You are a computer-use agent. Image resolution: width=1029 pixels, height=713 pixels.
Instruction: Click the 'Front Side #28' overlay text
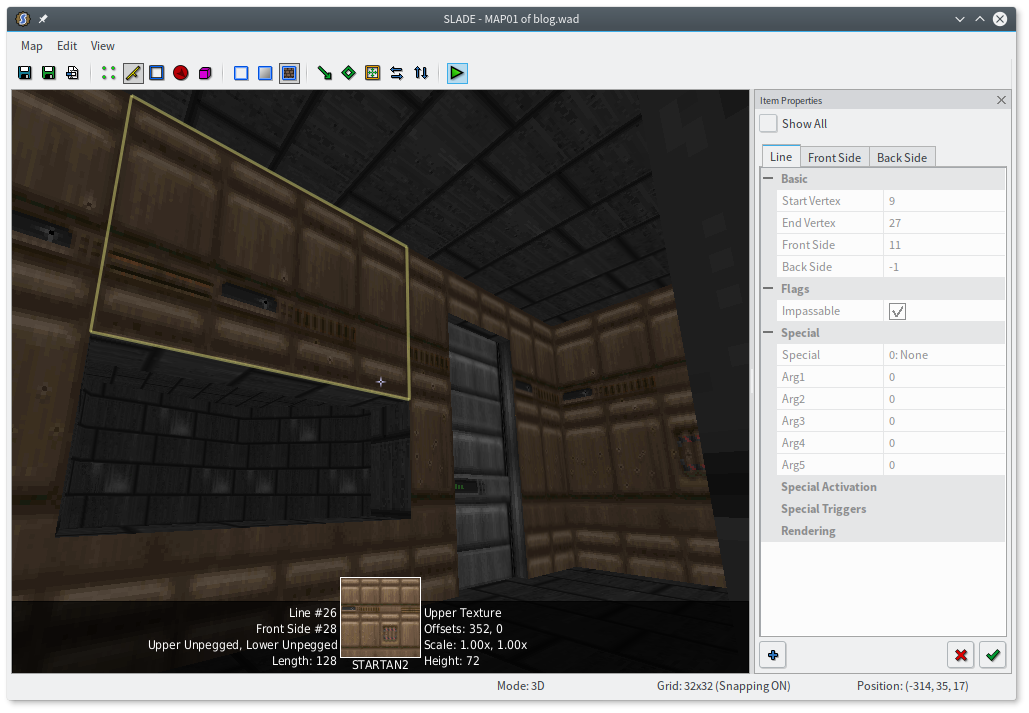click(x=296, y=629)
